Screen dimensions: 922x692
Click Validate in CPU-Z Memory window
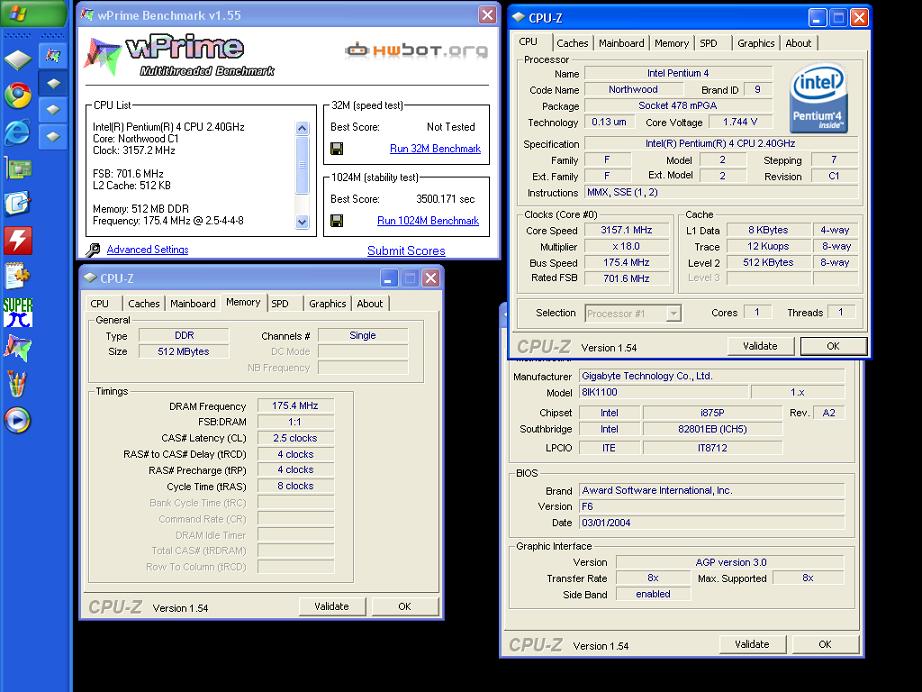pos(332,606)
